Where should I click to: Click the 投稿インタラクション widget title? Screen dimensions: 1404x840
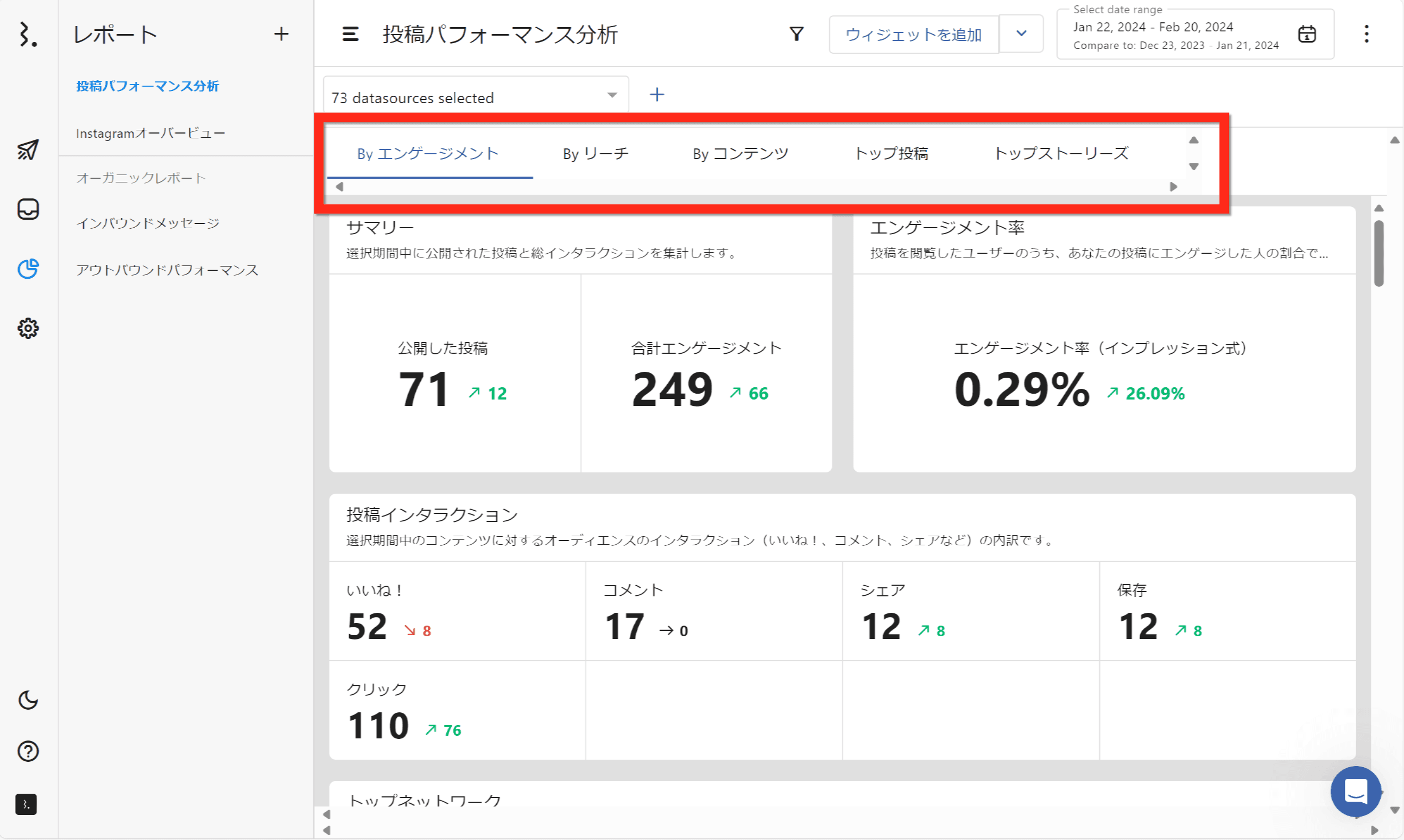pyautogui.click(x=432, y=514)
